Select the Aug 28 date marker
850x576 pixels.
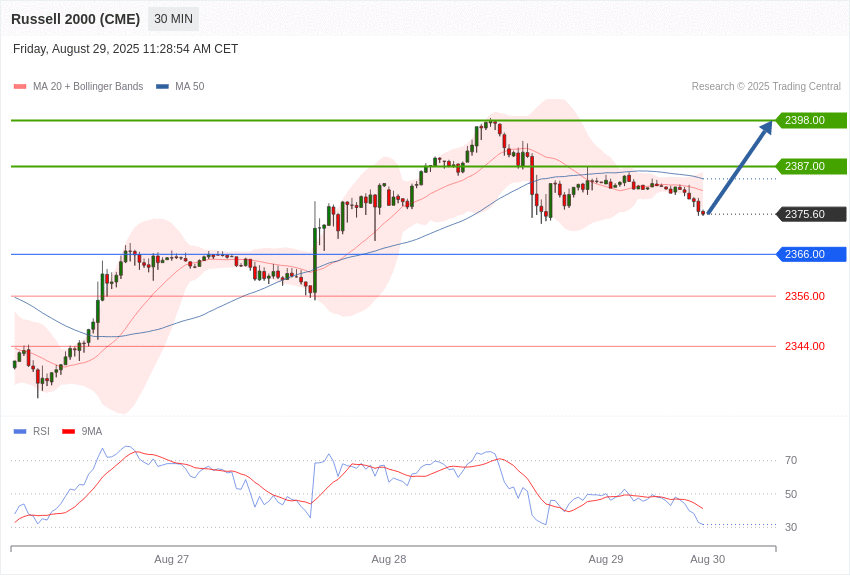coord(389,559)
